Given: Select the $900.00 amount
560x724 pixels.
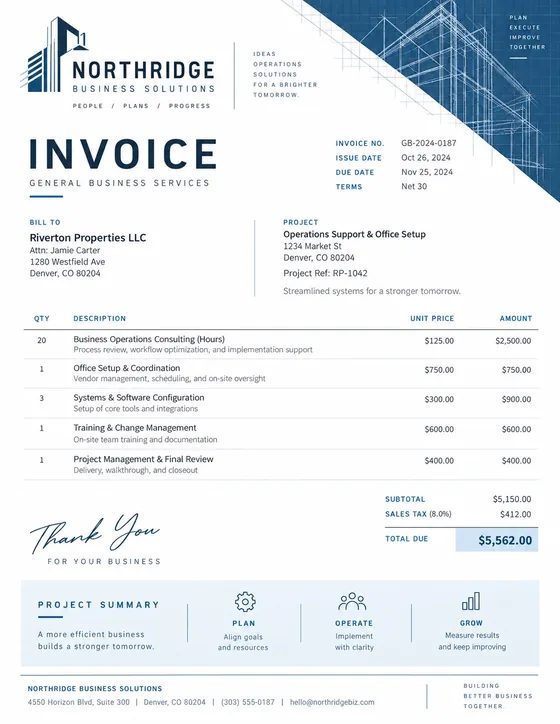Looking at the screenshot, I should (516, 399).
